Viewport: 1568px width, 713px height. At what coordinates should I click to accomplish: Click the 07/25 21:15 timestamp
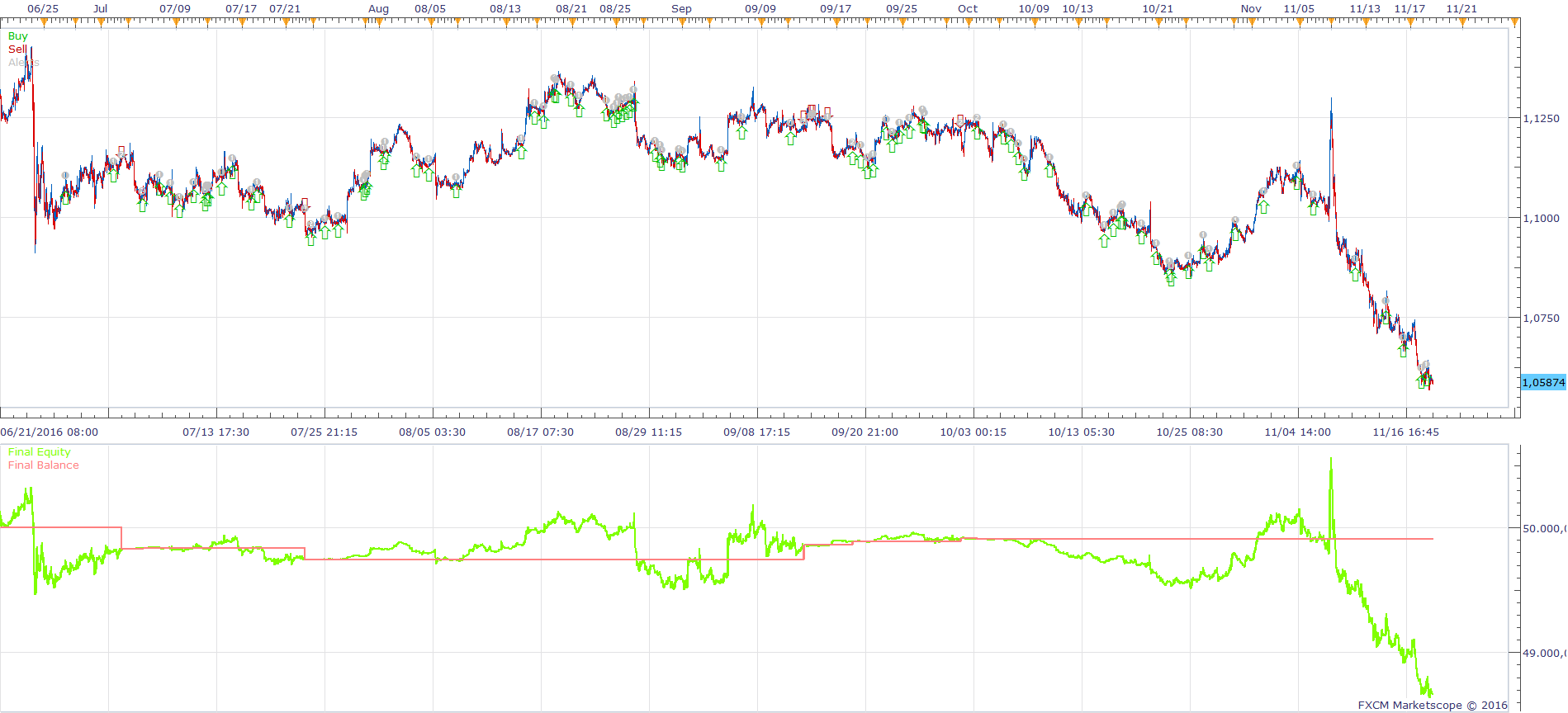(324, 432)
